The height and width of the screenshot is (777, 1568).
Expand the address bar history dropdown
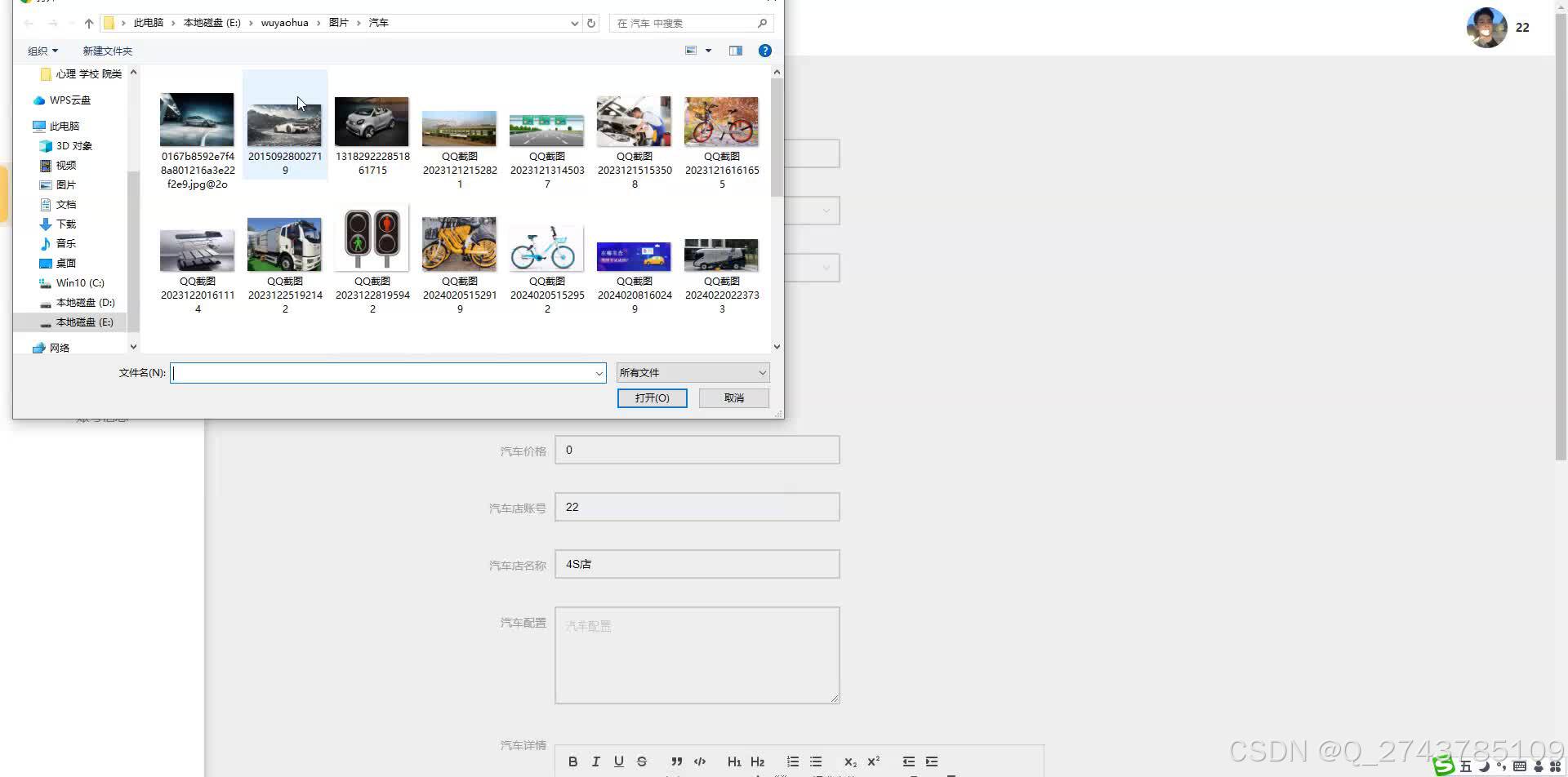tap(574, 23)
